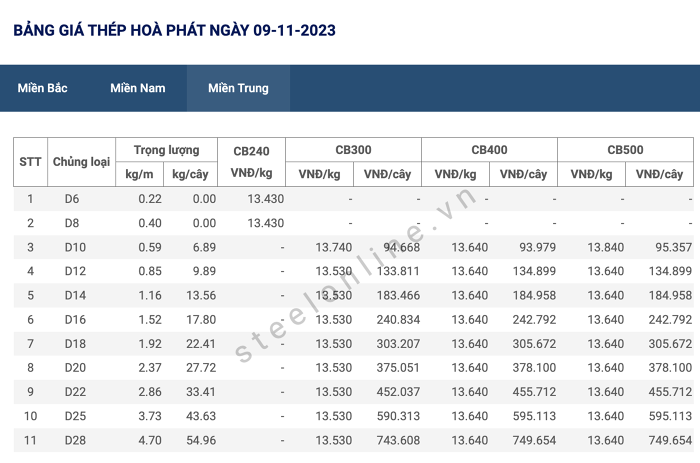Click the 240.834 value in D16 row
The height and width of the screenshot is (463, 700).
(x=398, y=319)
